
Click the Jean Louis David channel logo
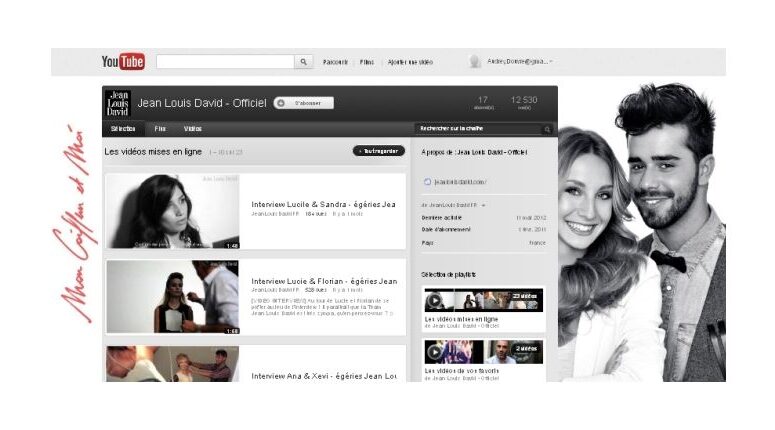pyautogui.click(x=118, y=103)
